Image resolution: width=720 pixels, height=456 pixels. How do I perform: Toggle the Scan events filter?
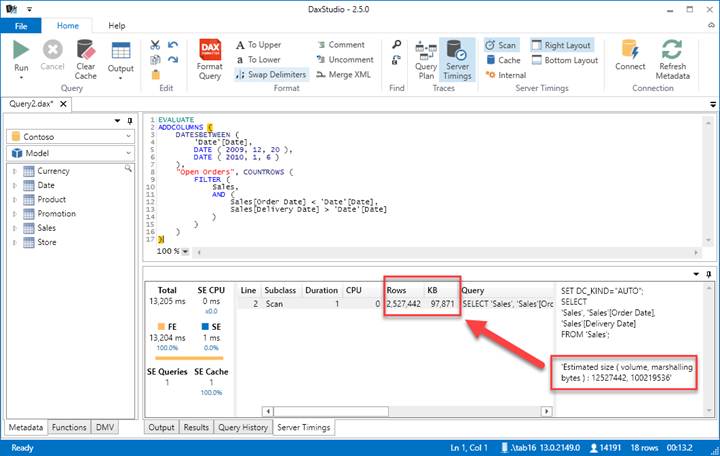(x=501, y=45)
